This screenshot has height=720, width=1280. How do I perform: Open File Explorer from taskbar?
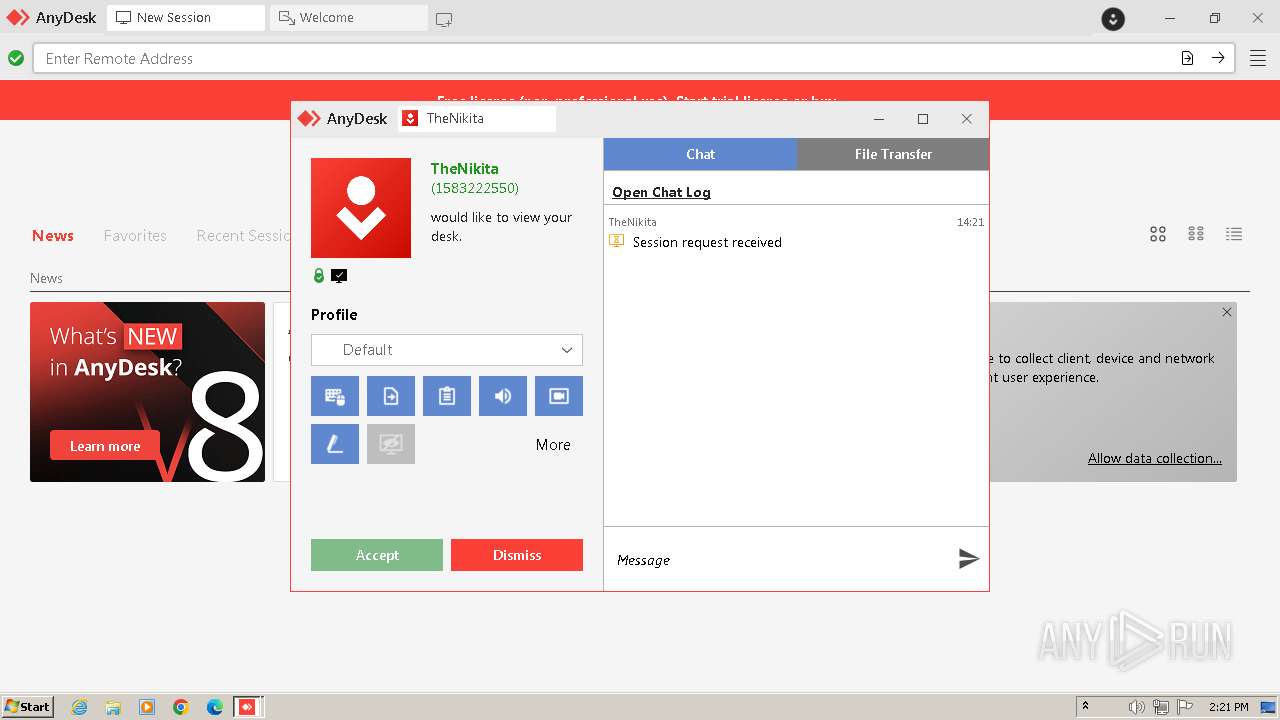[x=113, y=707]
